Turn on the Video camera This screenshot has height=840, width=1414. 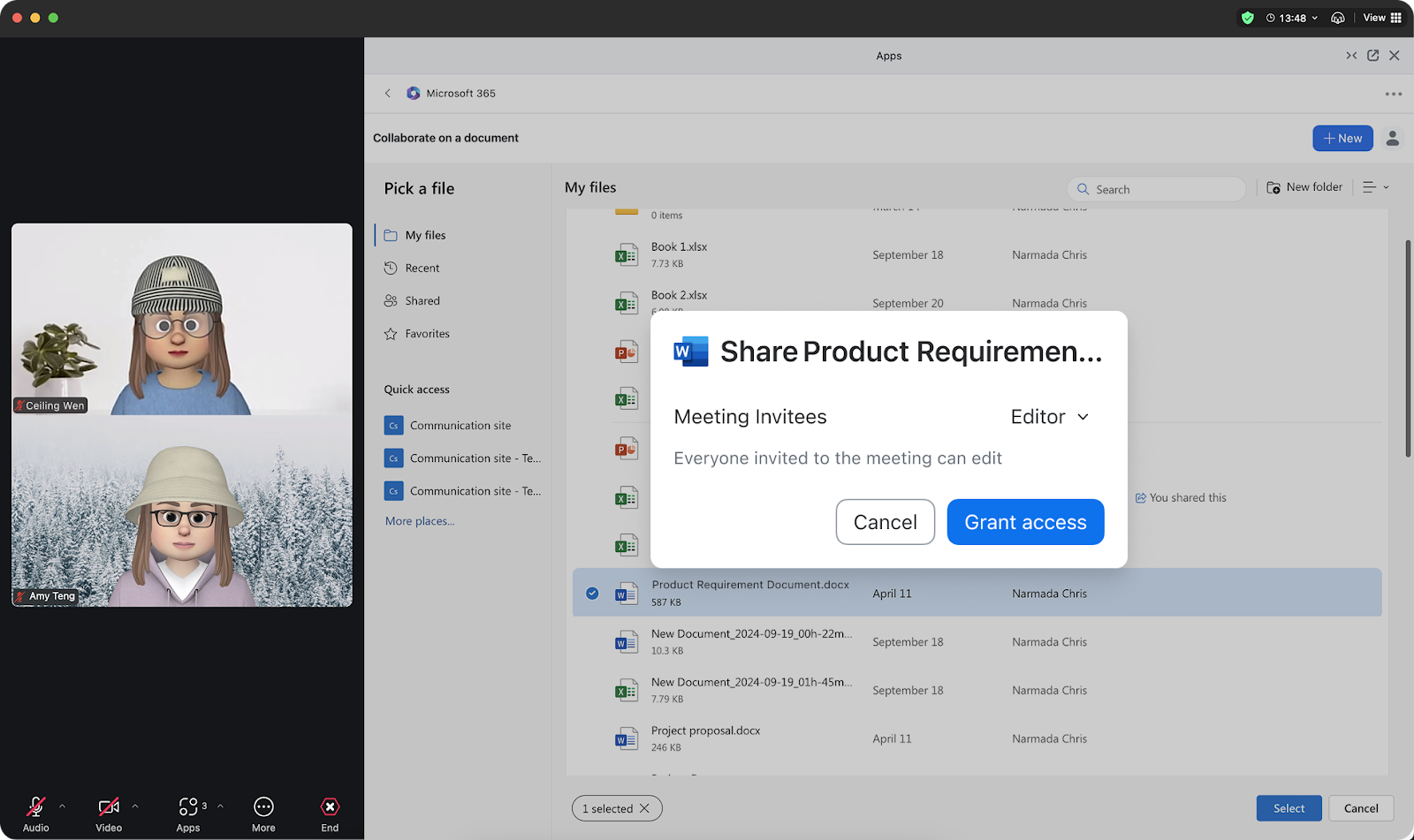[109, 807]
